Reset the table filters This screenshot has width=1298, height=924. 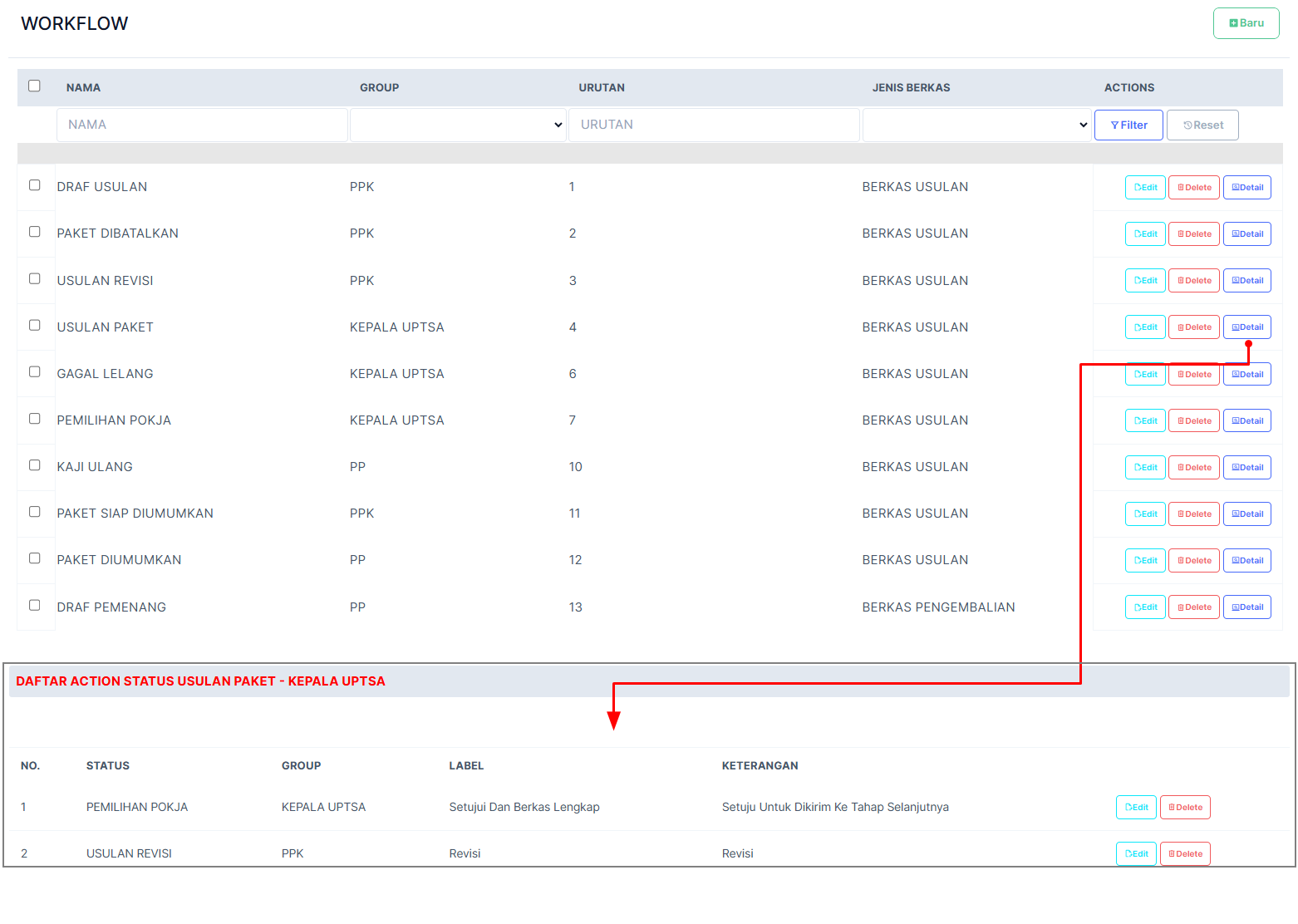[1202, 125]
